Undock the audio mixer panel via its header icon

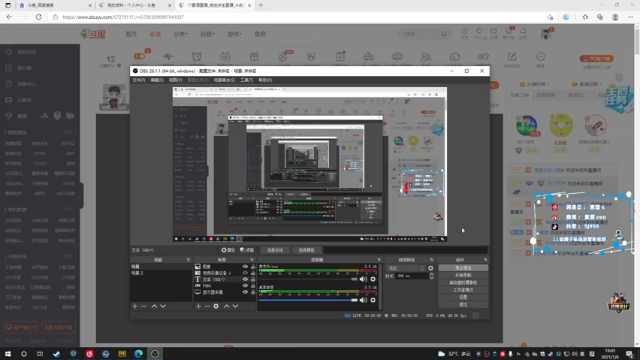[379, 260]
